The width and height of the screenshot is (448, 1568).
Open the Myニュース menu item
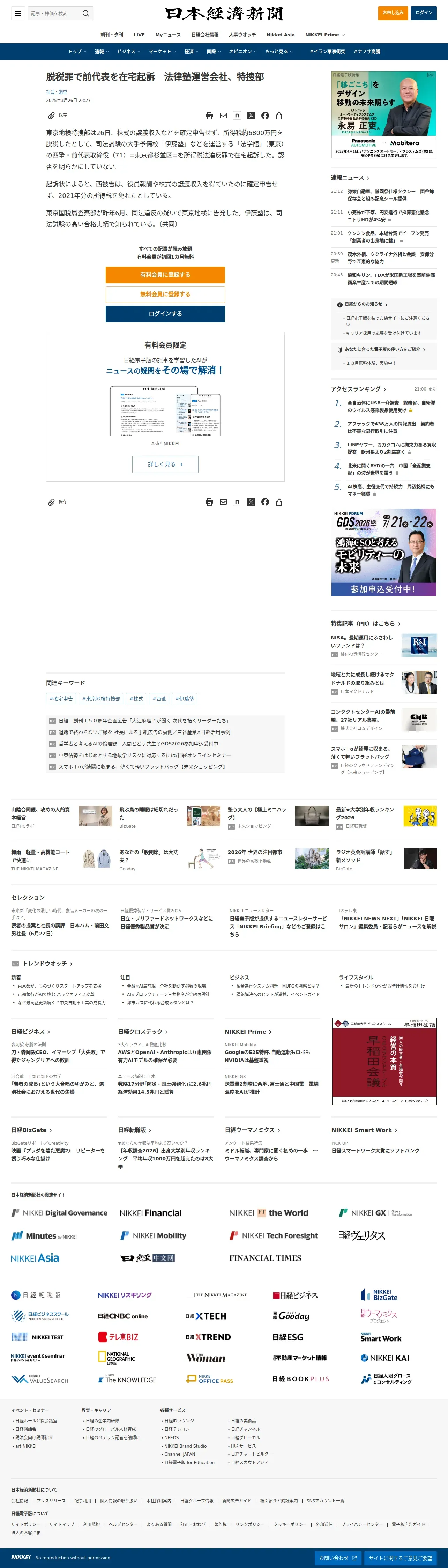[168, 35]
